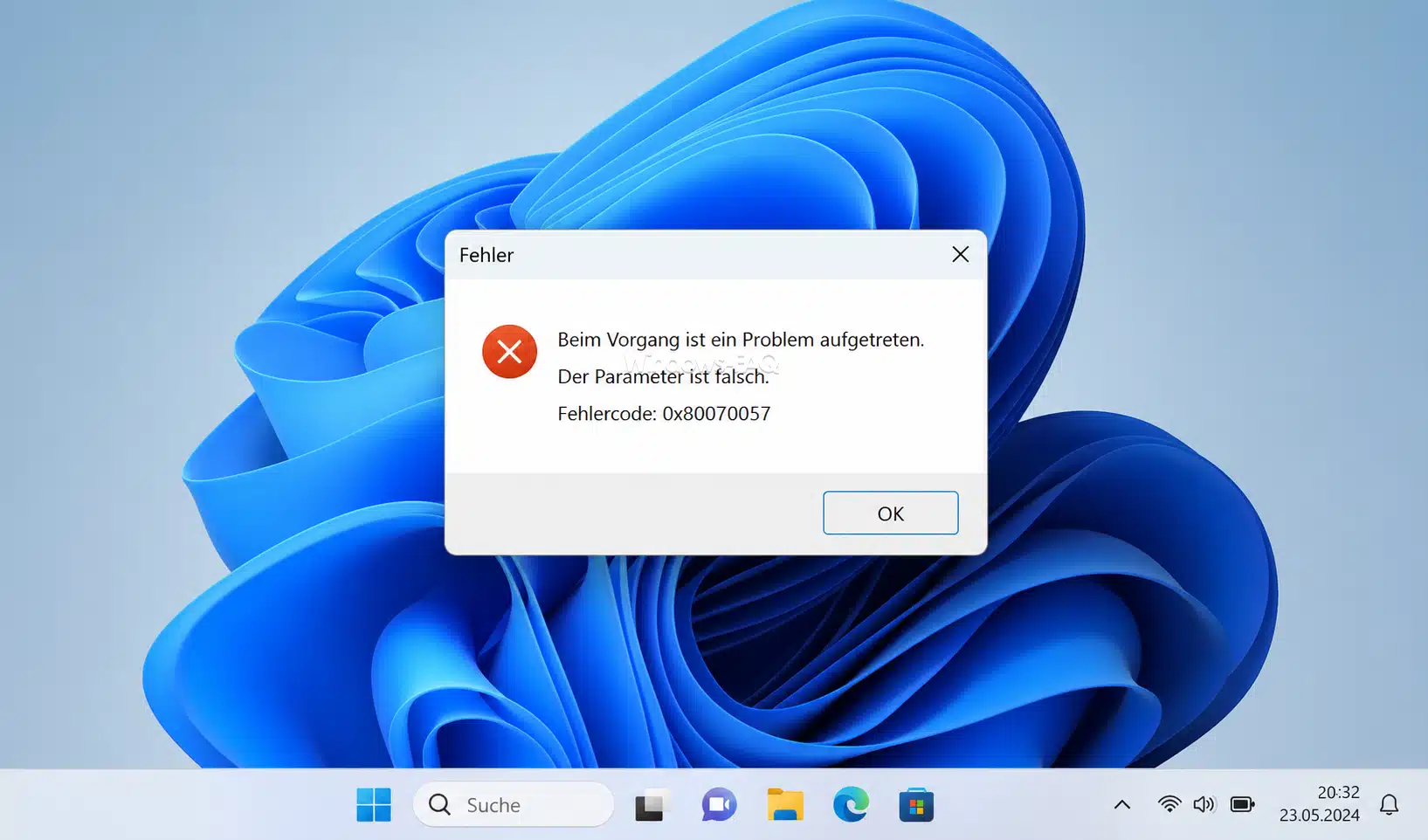The width and height of the screenshot is (1428, 840).
Task: Launch Teams Chat from the taskbar
Action: click(x=718, y=804)
